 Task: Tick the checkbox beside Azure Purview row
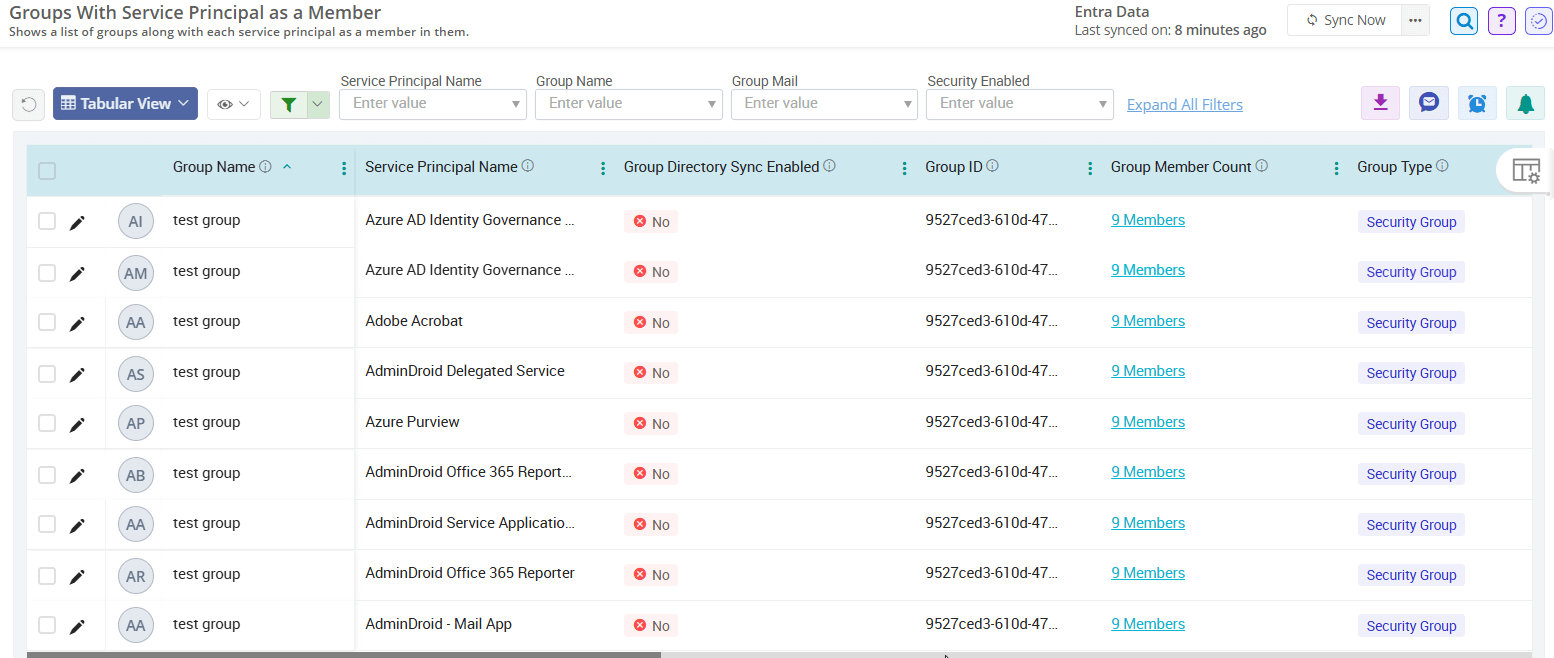point(47,424)
